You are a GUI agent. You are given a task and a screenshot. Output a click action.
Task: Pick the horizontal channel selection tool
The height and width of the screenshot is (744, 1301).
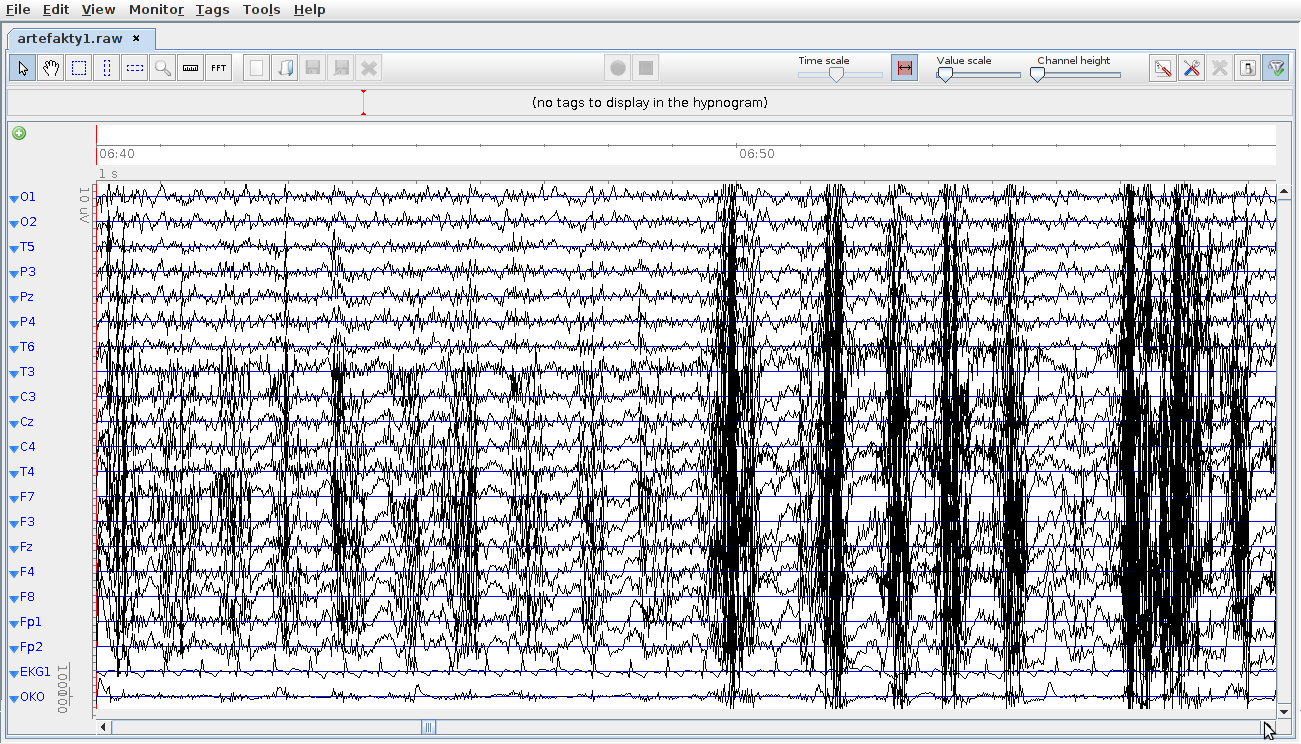click(x=135, y=68)
